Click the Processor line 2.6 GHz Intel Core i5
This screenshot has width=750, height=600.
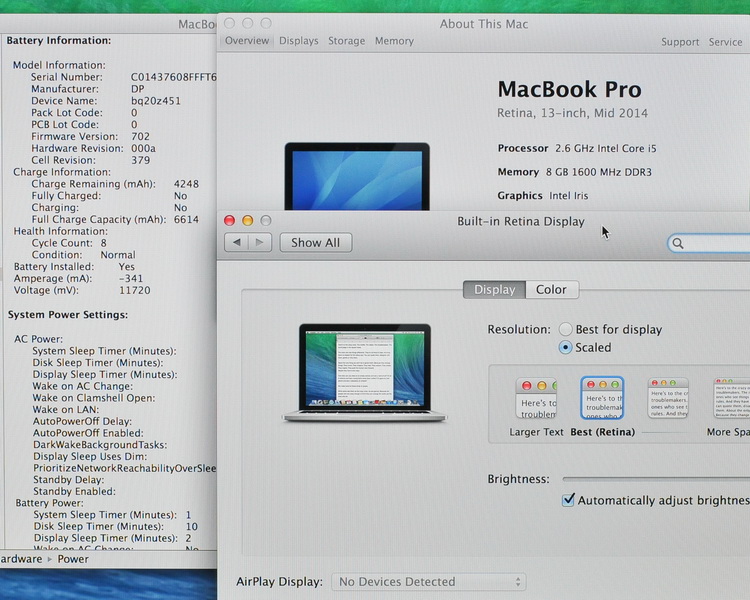pos(577,148)
